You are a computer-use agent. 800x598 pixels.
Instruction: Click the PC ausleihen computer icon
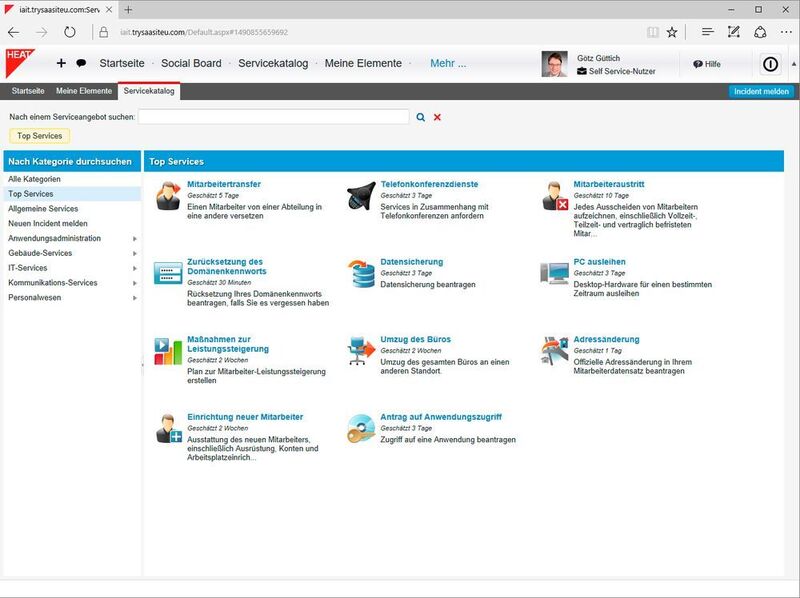[555, 273]
